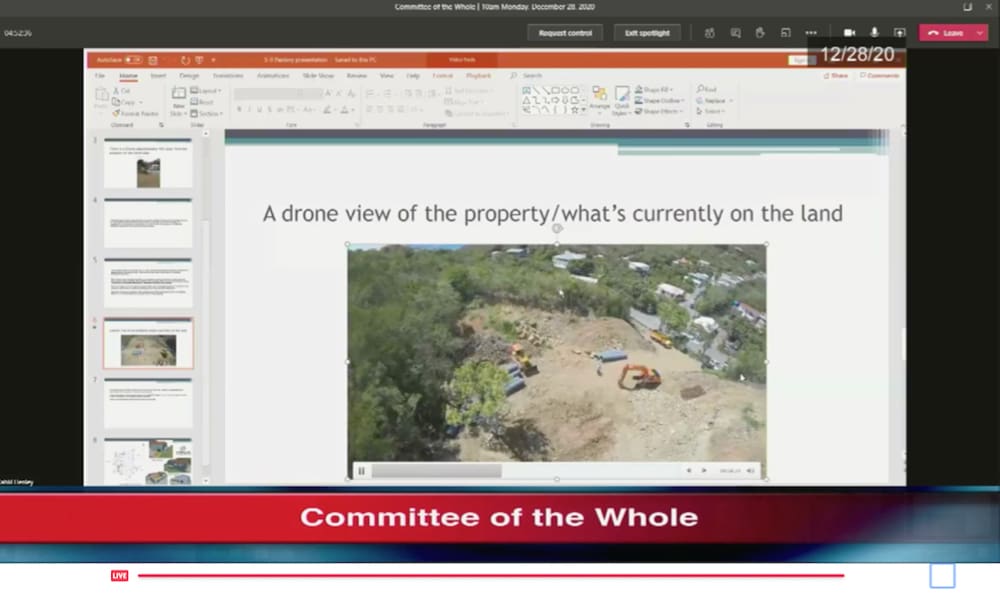
Task: Open the Shape Fill dropdown
Action: [656, 90]
